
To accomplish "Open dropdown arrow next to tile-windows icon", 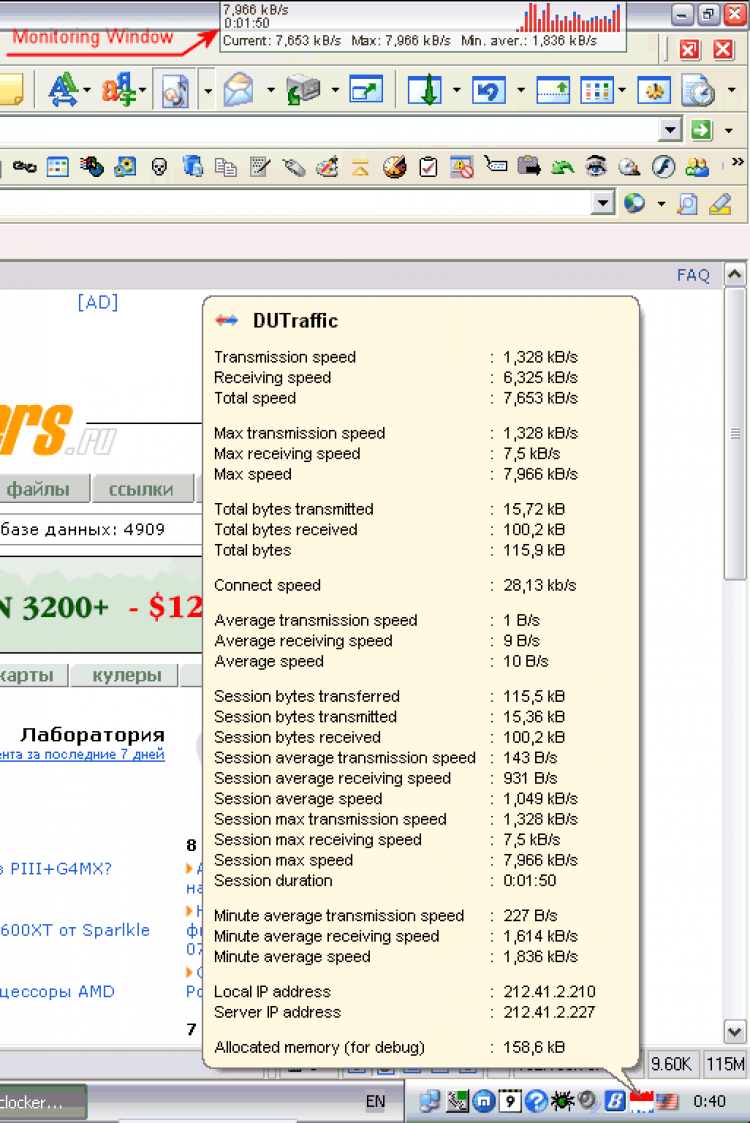I will [x=622, y=91].
